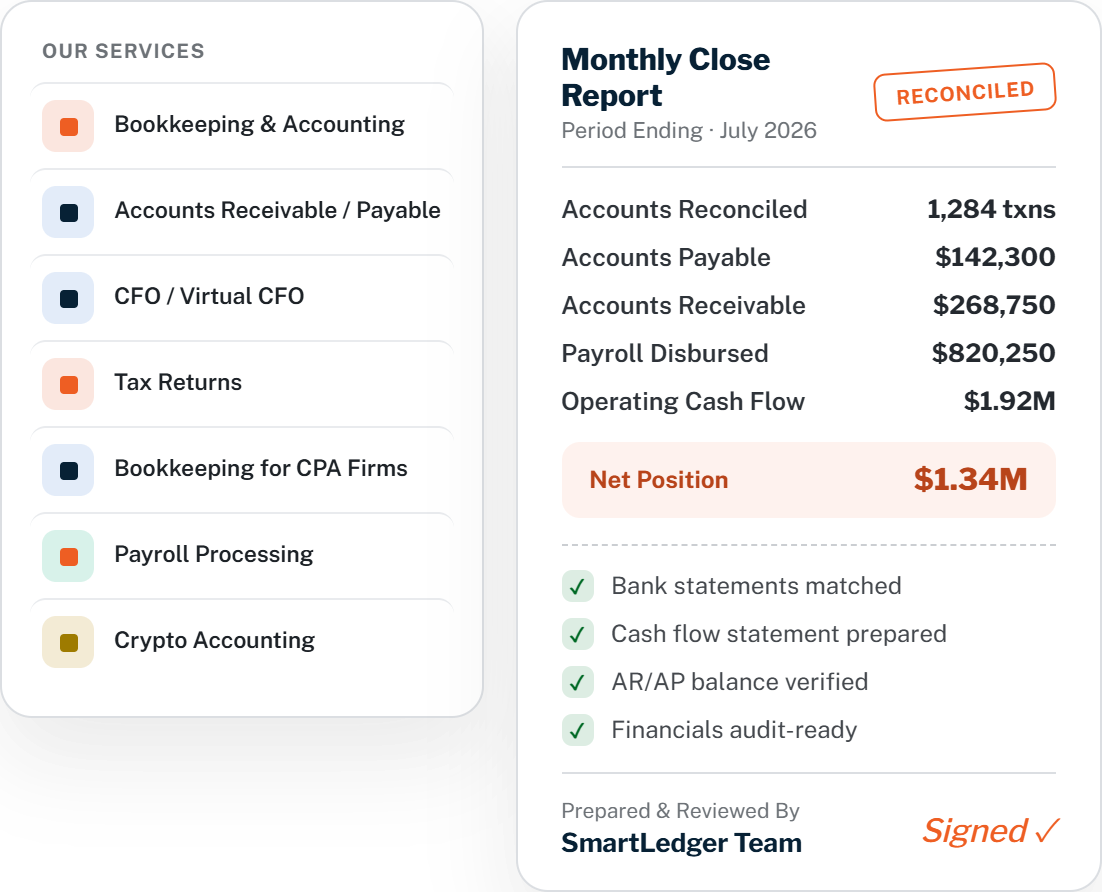The height and width of the screenshot is (892, 1102).
Task: Click the Crypto Accounting gold icon
Action: (x=68, y=642)
